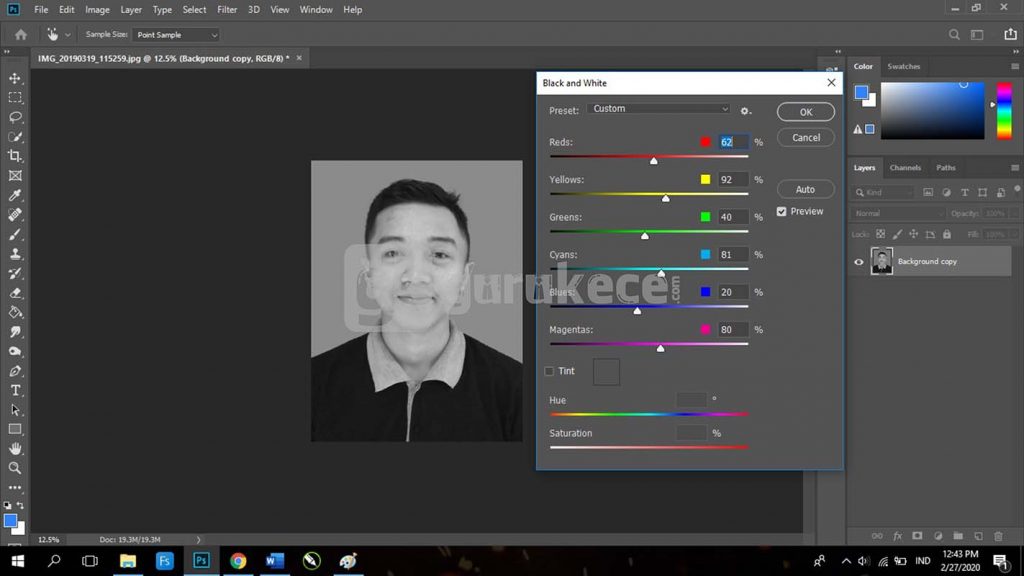
Task: Close the Black and White dialog
Action: click(831, 83)
